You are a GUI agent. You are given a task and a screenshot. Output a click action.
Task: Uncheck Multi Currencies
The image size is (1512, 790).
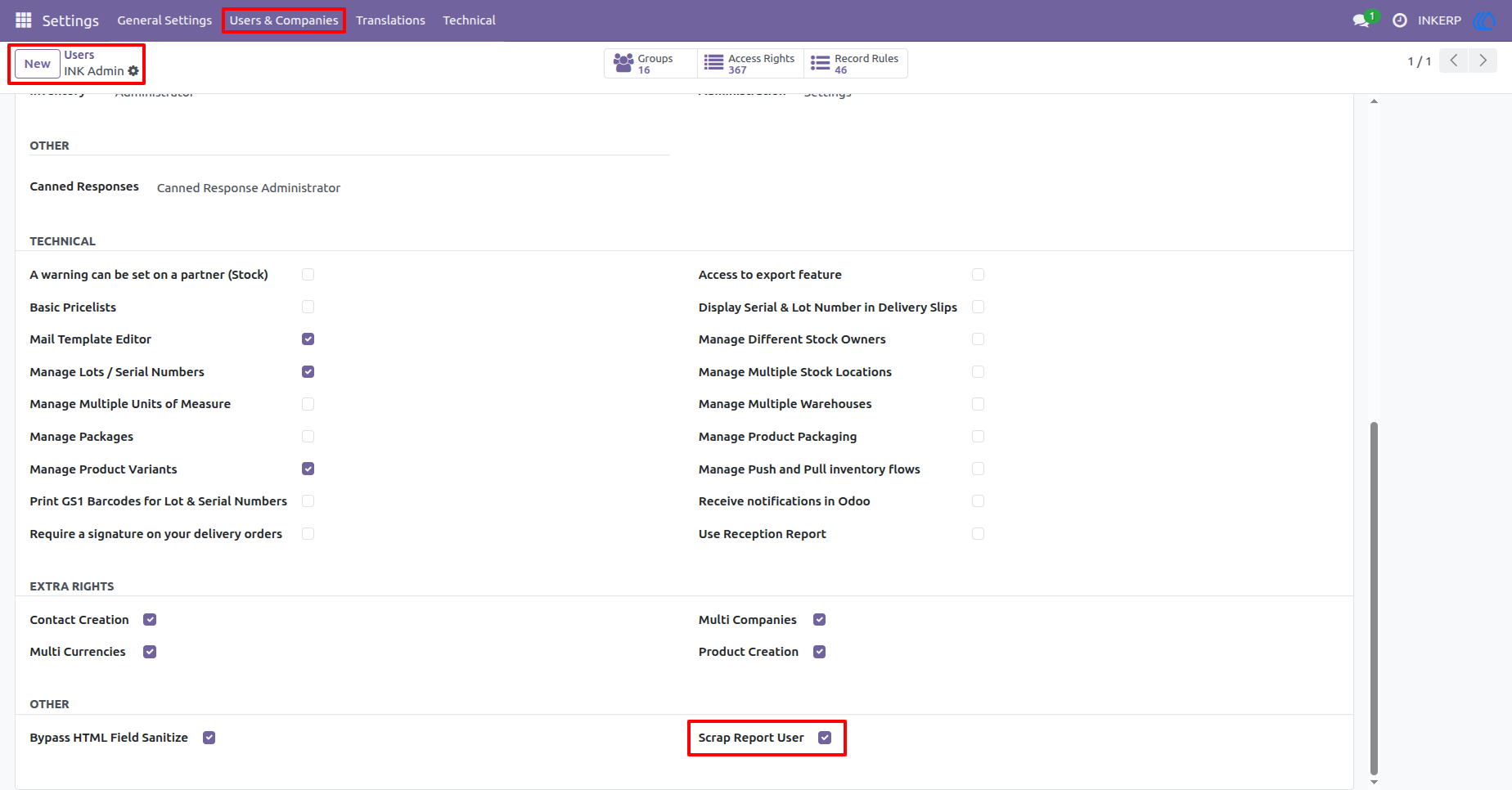coord(150,652)
